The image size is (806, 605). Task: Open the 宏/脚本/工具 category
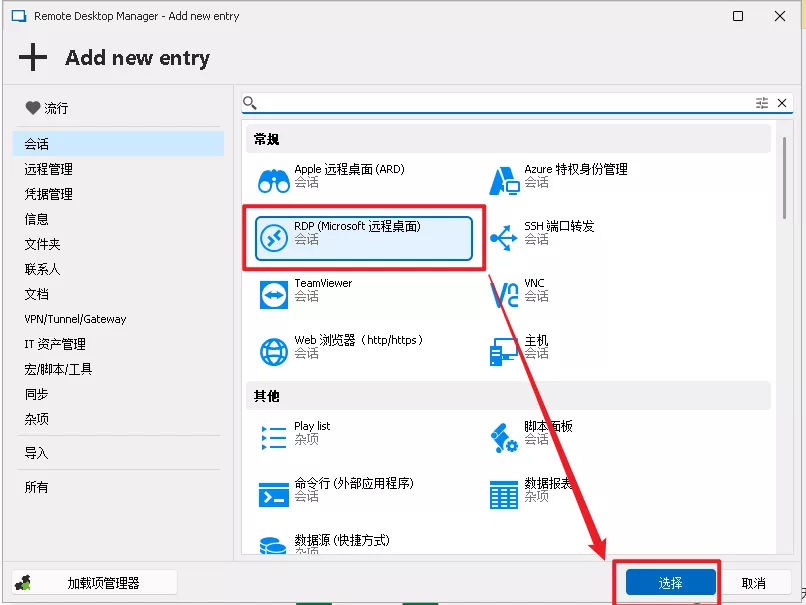[118, 369]
